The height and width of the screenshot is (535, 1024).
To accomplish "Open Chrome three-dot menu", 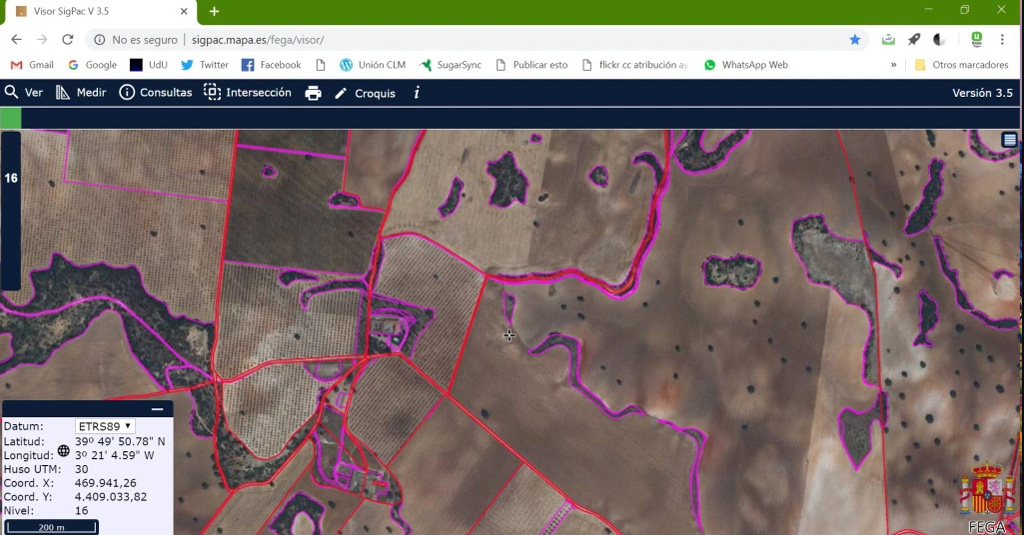I will (1002, 40).
